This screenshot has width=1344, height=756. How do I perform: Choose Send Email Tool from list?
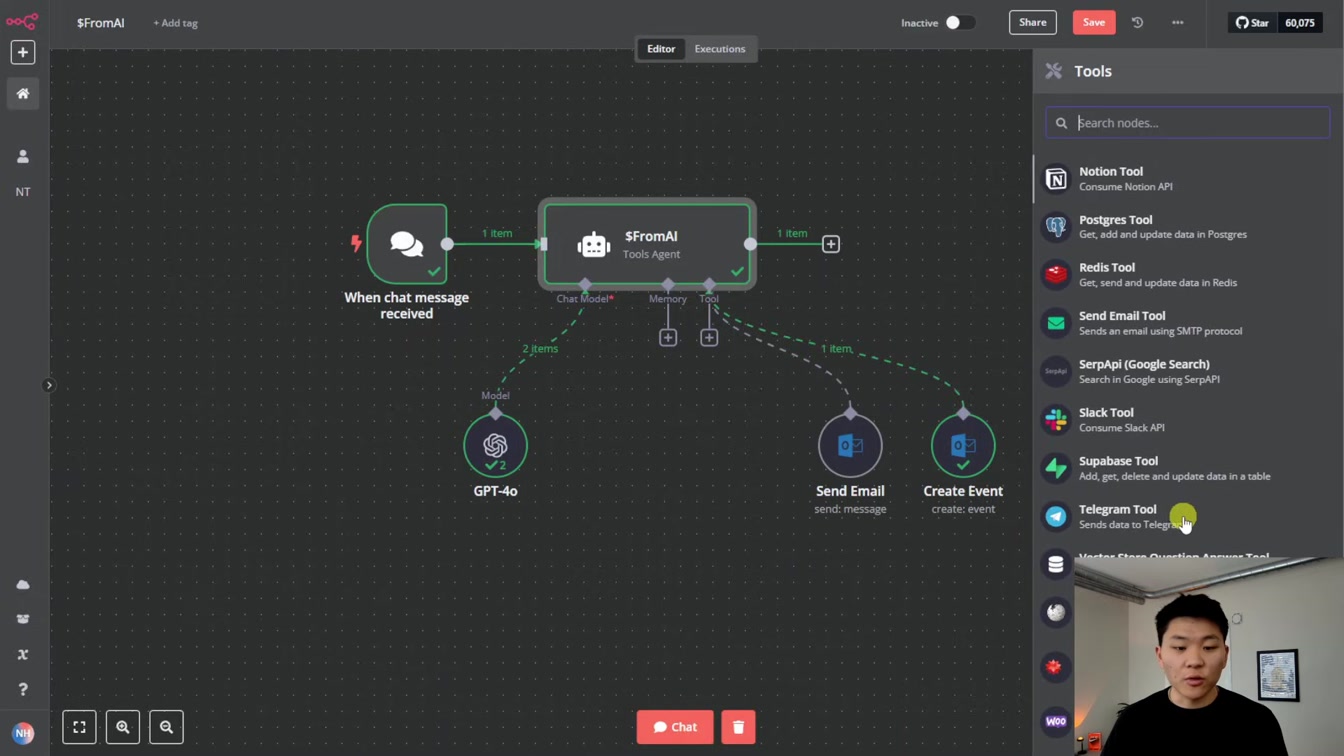click(1188, 323)
